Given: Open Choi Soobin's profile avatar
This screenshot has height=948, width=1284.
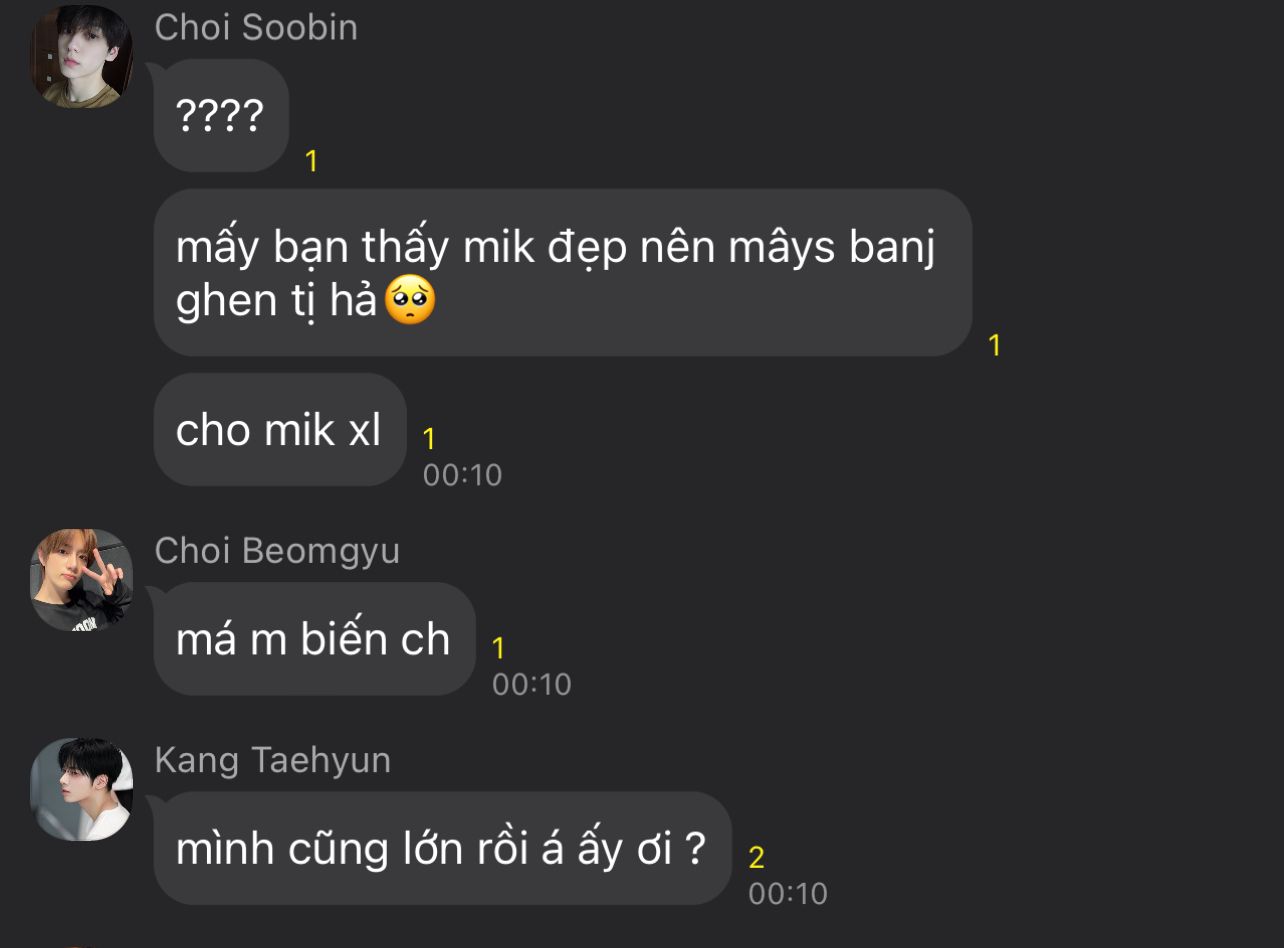Looking at the screenshot, I should tap(81, 56).
